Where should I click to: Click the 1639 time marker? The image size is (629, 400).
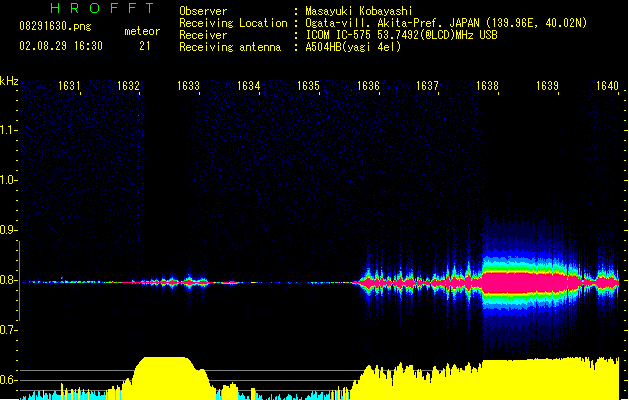pos(548,86)
